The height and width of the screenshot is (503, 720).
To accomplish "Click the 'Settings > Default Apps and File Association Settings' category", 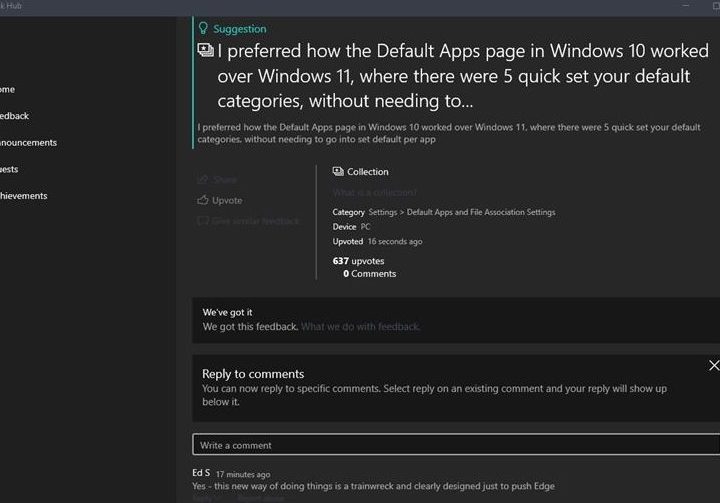I will [x=461, y=212].
